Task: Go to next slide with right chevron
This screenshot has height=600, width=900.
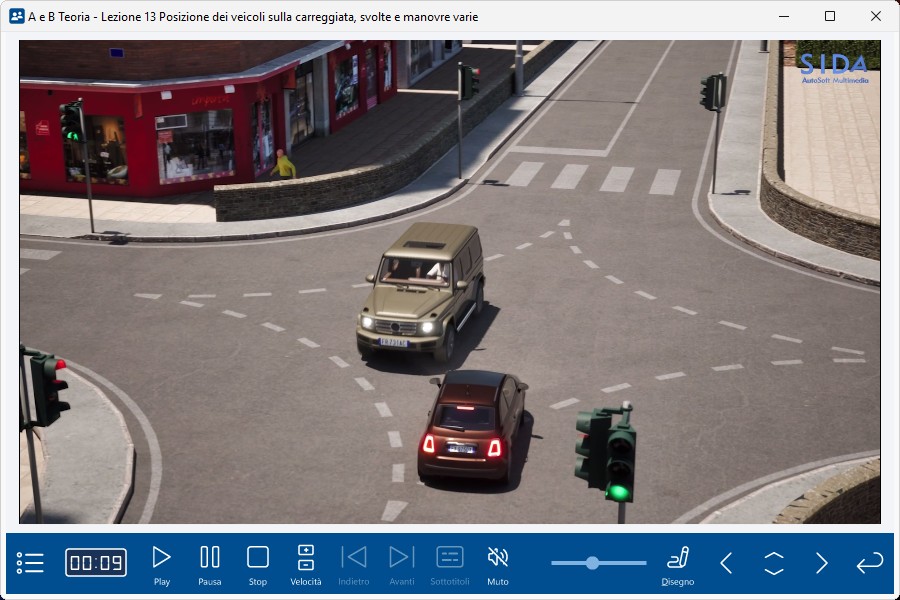Action: coord(822,563)
